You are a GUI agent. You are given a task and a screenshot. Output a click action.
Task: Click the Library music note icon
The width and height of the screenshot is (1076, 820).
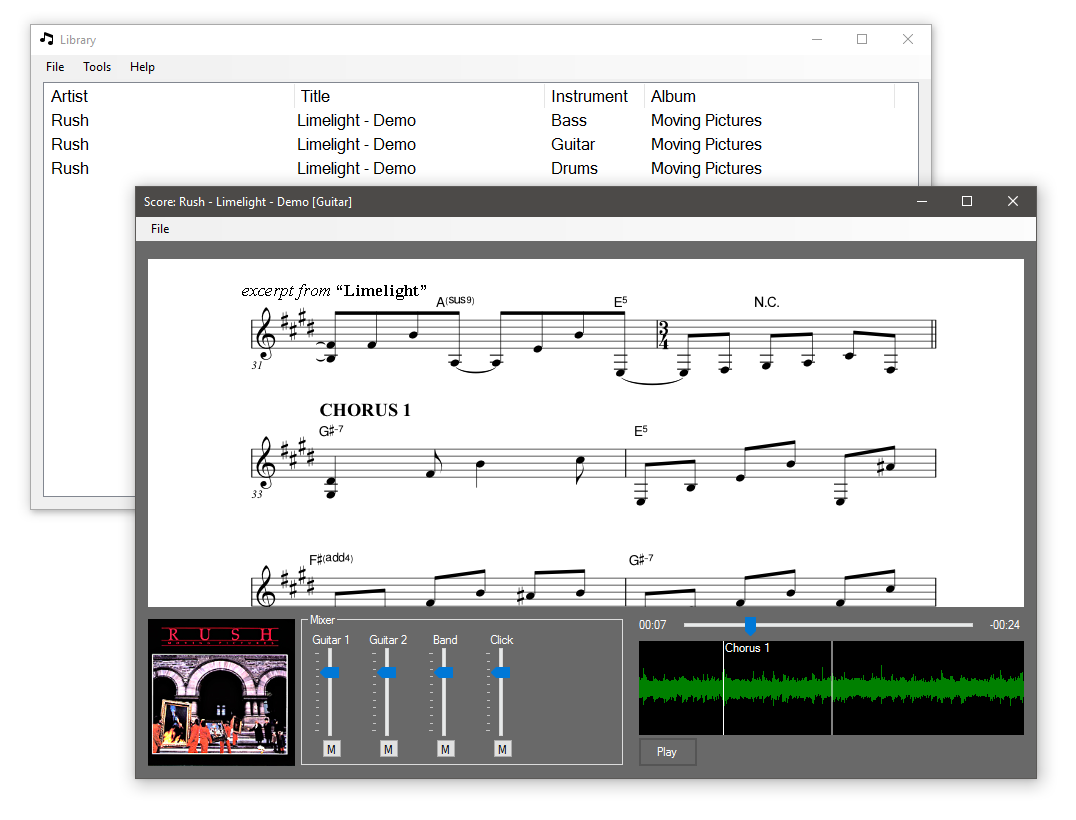click(x=47, y=39)
